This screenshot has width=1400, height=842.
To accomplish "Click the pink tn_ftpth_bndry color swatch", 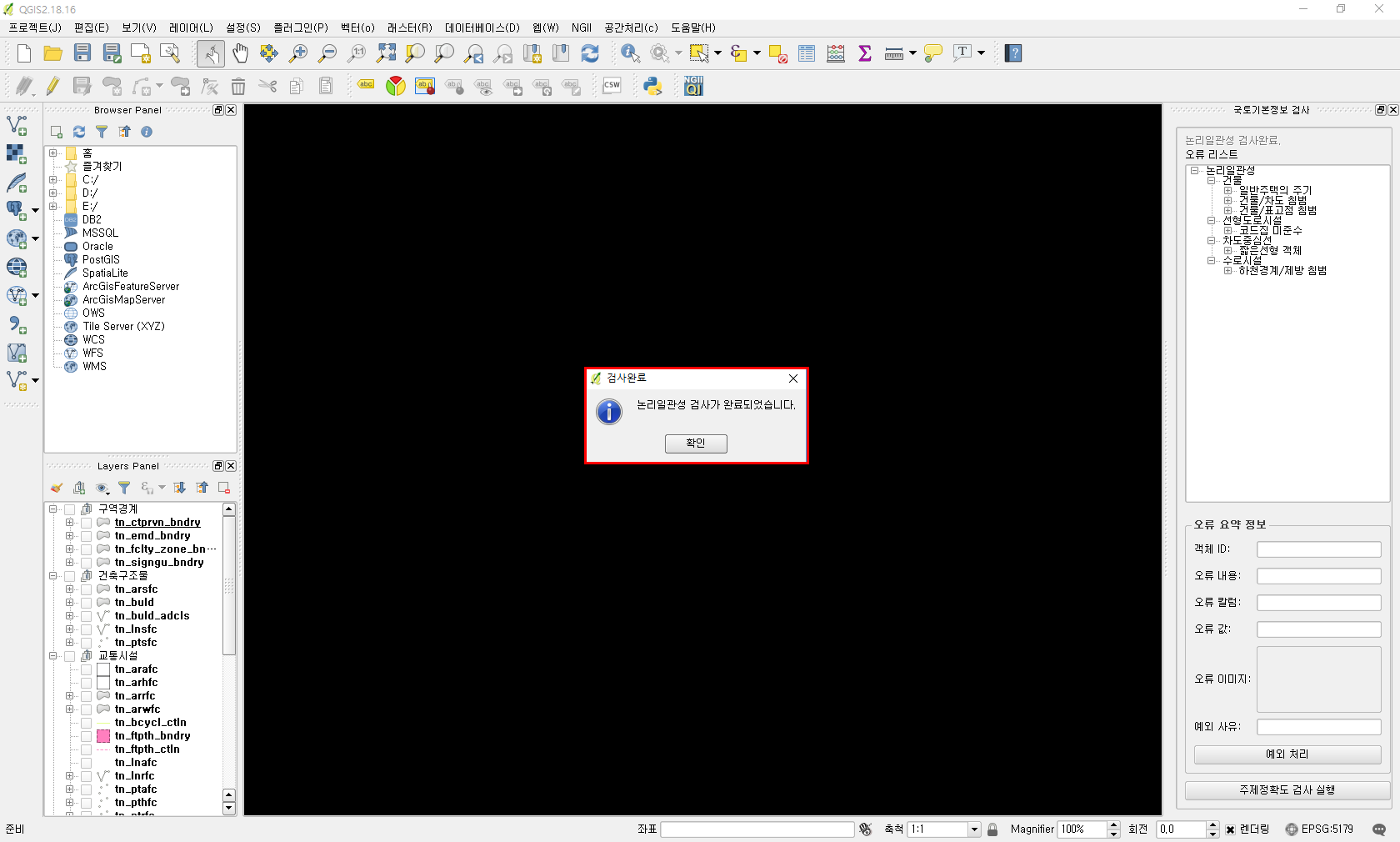I will click(103, 736).
